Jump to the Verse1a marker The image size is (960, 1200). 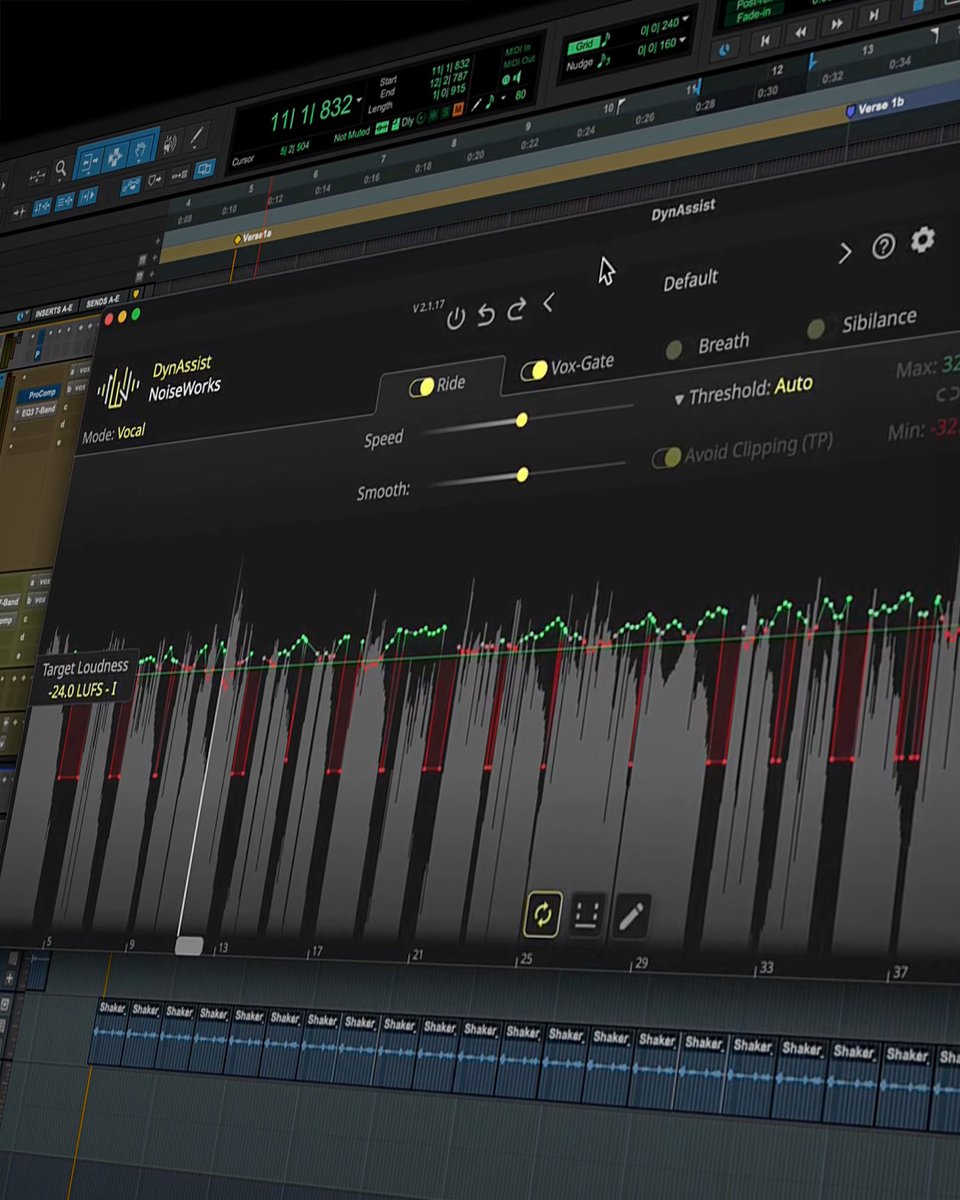(253, 237)
